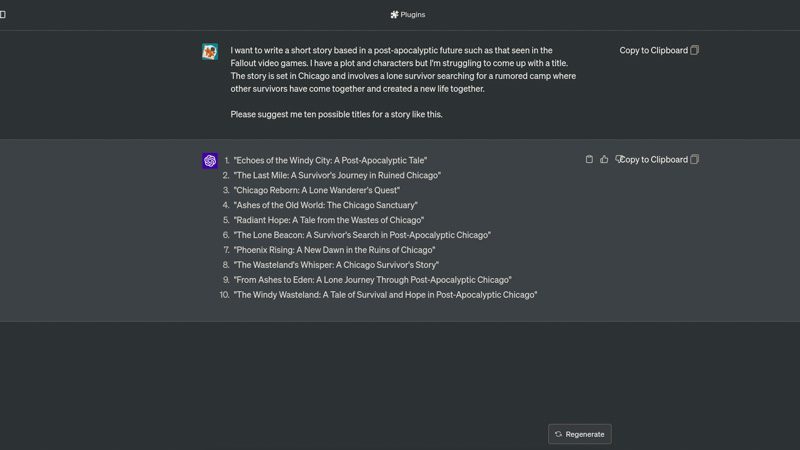Viewport: 800px width, 450px height.
Task: Click Copy to Clipboard on the user prompt
Action: pyautogui.click(x=654, y=50)
